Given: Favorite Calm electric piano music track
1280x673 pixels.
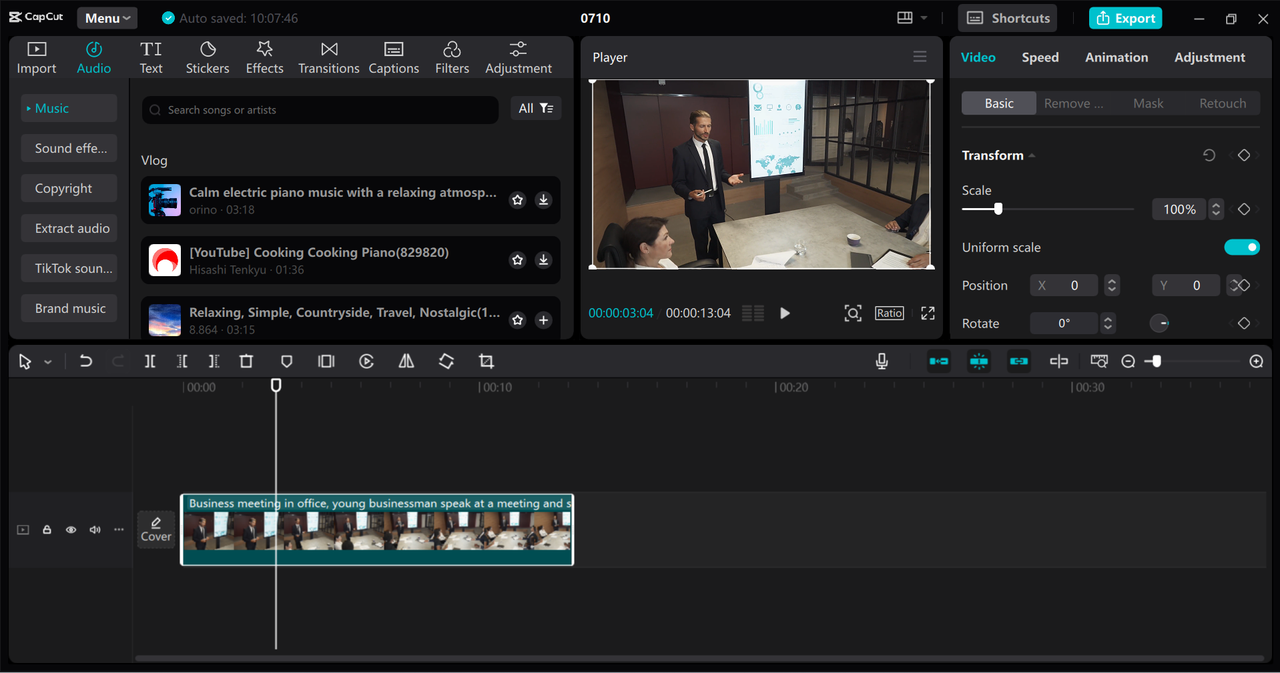Looking at the screenshot, I should (x=517, y=200).
